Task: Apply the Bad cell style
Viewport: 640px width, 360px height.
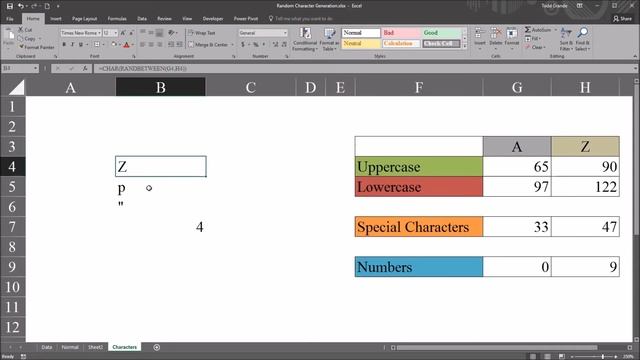Action: 401,33
